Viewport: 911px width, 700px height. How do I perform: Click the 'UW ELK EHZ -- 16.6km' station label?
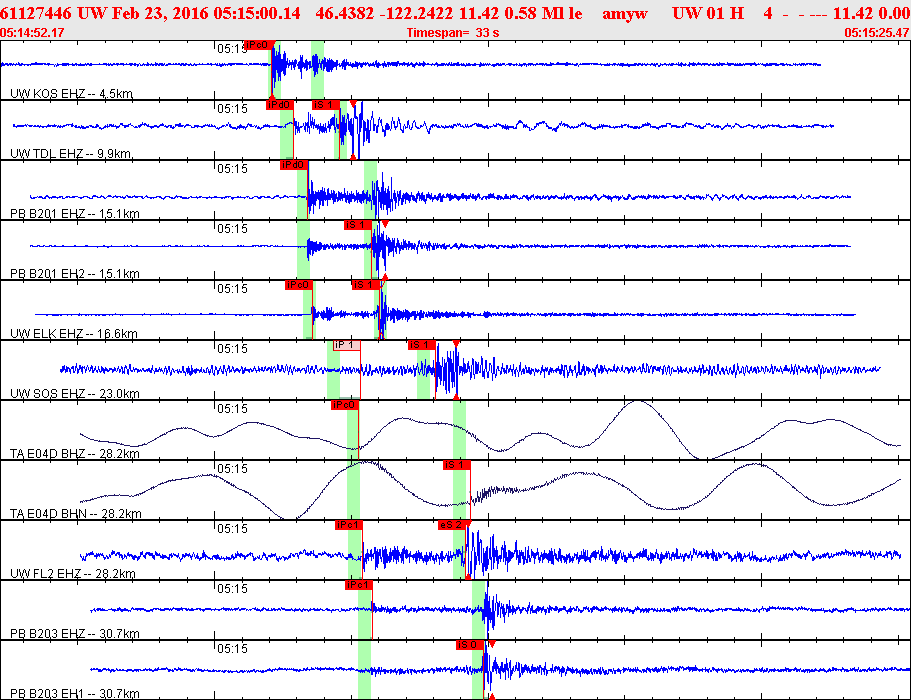74,333
